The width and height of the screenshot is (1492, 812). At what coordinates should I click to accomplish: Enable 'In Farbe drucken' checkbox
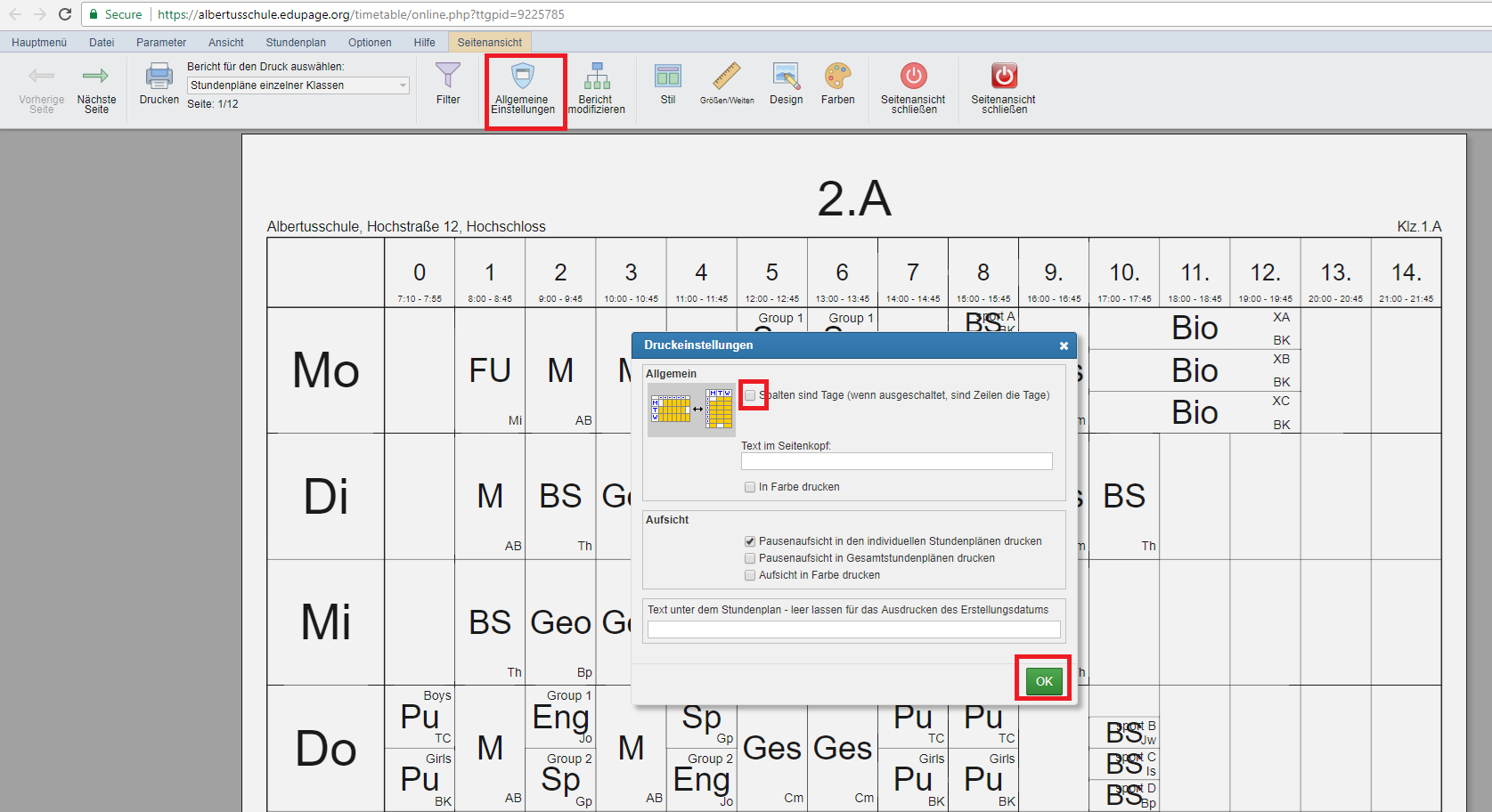point(750,487)
